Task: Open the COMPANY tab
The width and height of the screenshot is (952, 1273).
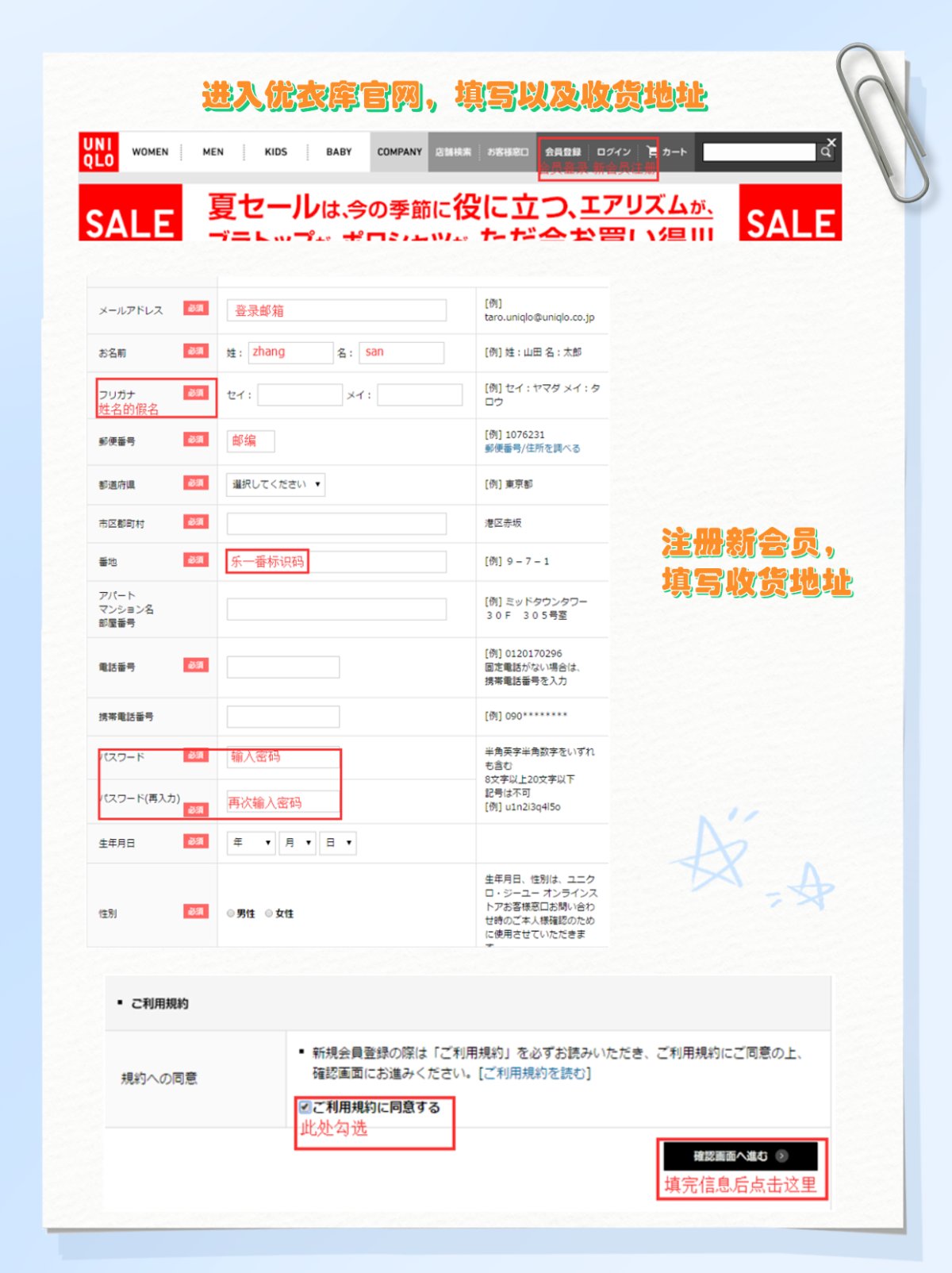Action: [x=399, y=152]
